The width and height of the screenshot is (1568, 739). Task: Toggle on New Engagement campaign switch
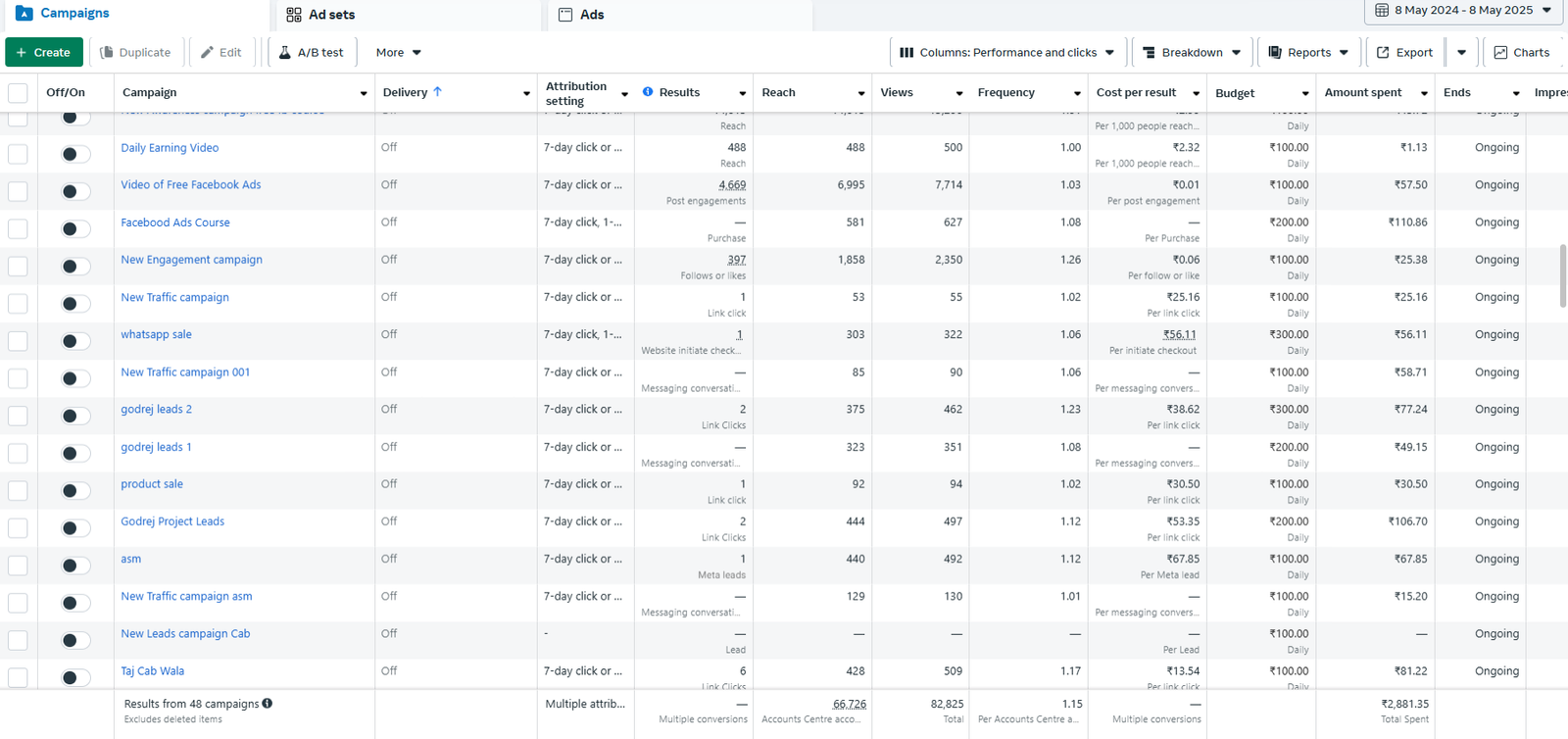(x=75, y=267)
